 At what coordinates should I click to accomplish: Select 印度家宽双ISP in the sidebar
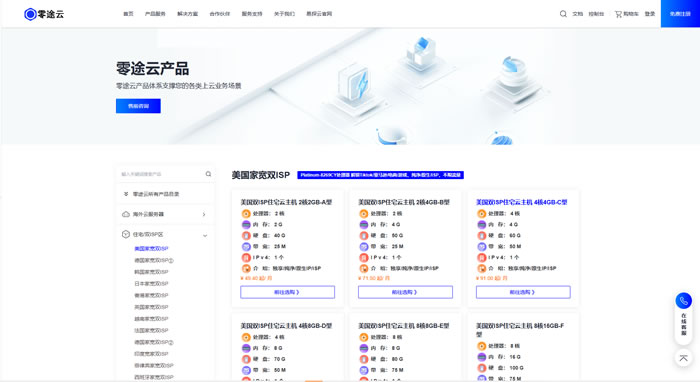pyautogui.click(x=151, y=354)
